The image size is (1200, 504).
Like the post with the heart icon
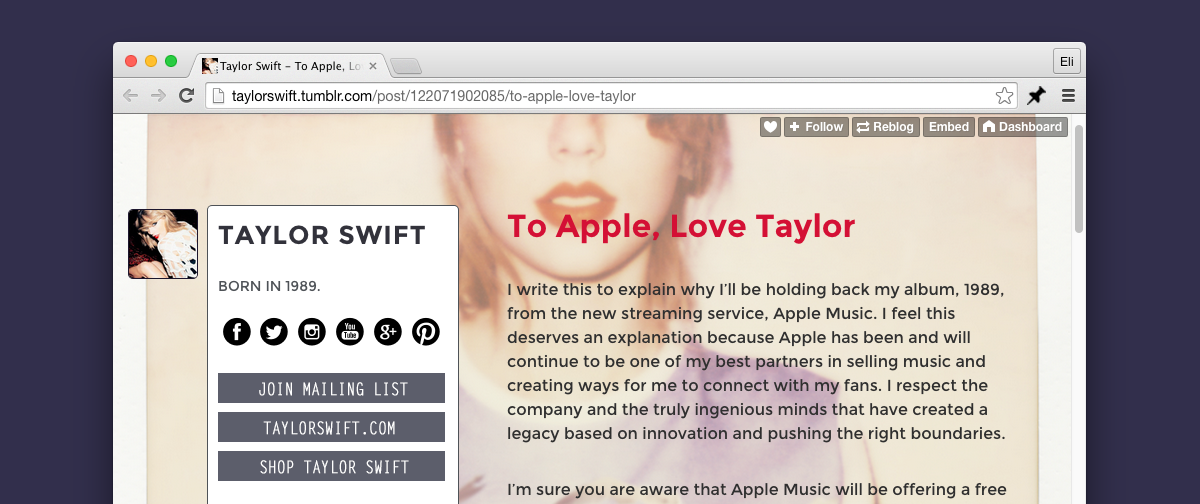pyautogui.click(x=770, y=127)
